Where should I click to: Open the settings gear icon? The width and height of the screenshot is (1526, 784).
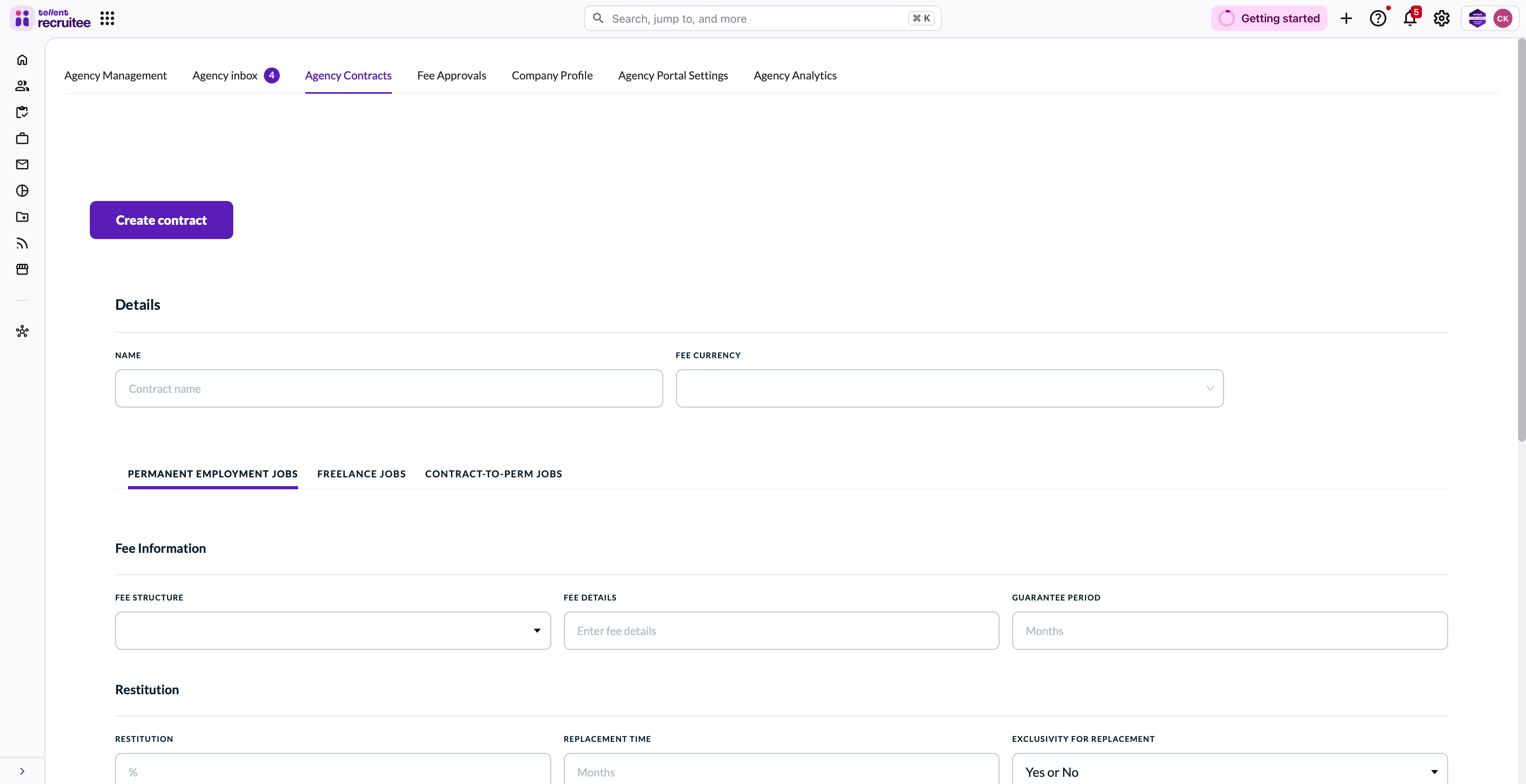tap(1441, 18)
